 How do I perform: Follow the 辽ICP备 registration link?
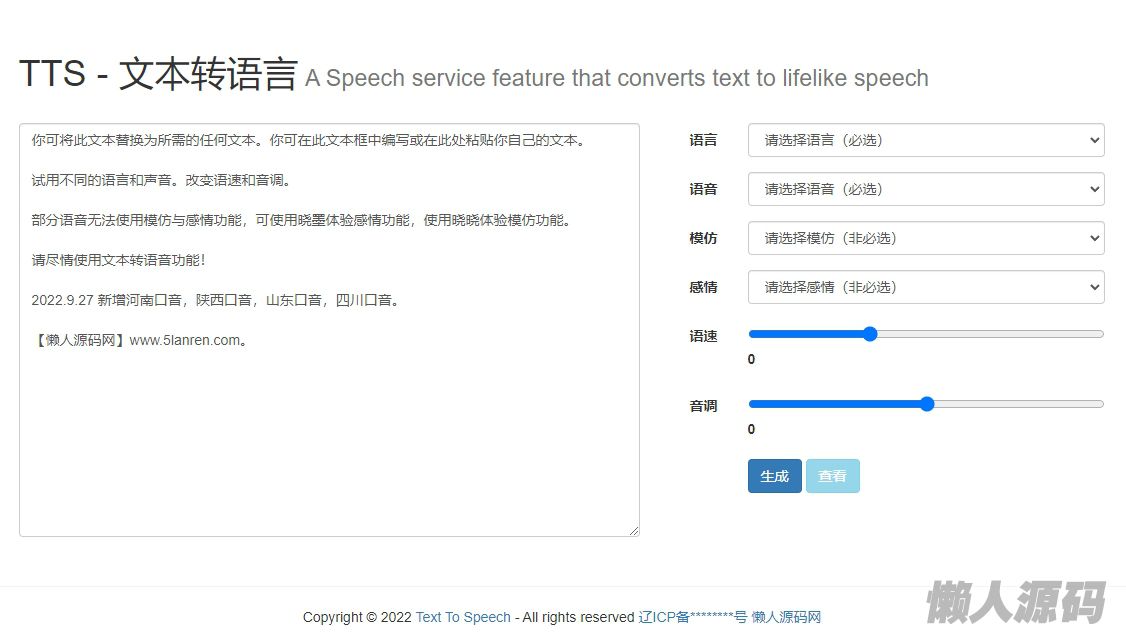tap(692, 617)
